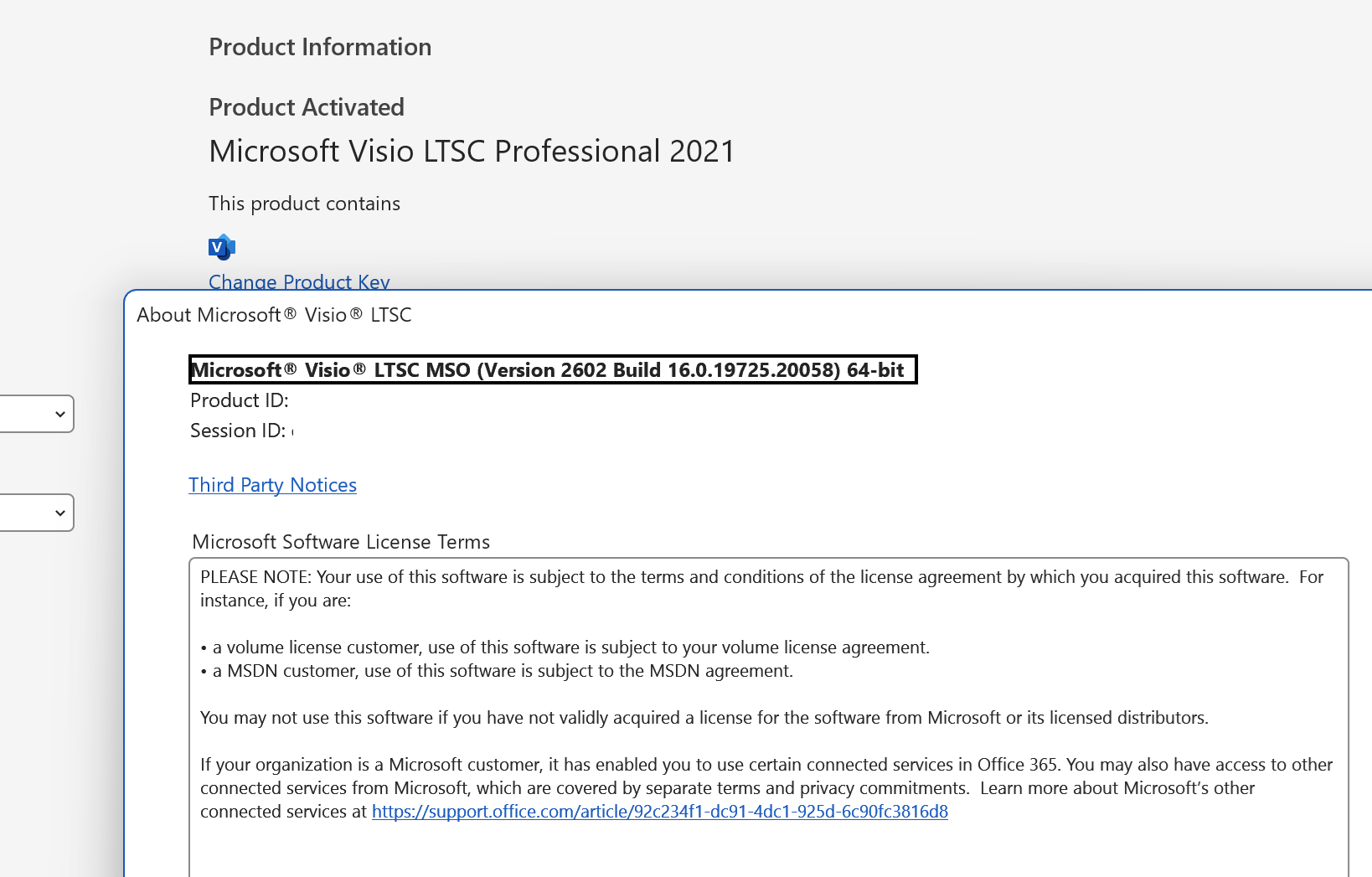Select the Visio LTSC MSO version line
The width and height of the screenshot is (1372, 877).
coord(553,369)
